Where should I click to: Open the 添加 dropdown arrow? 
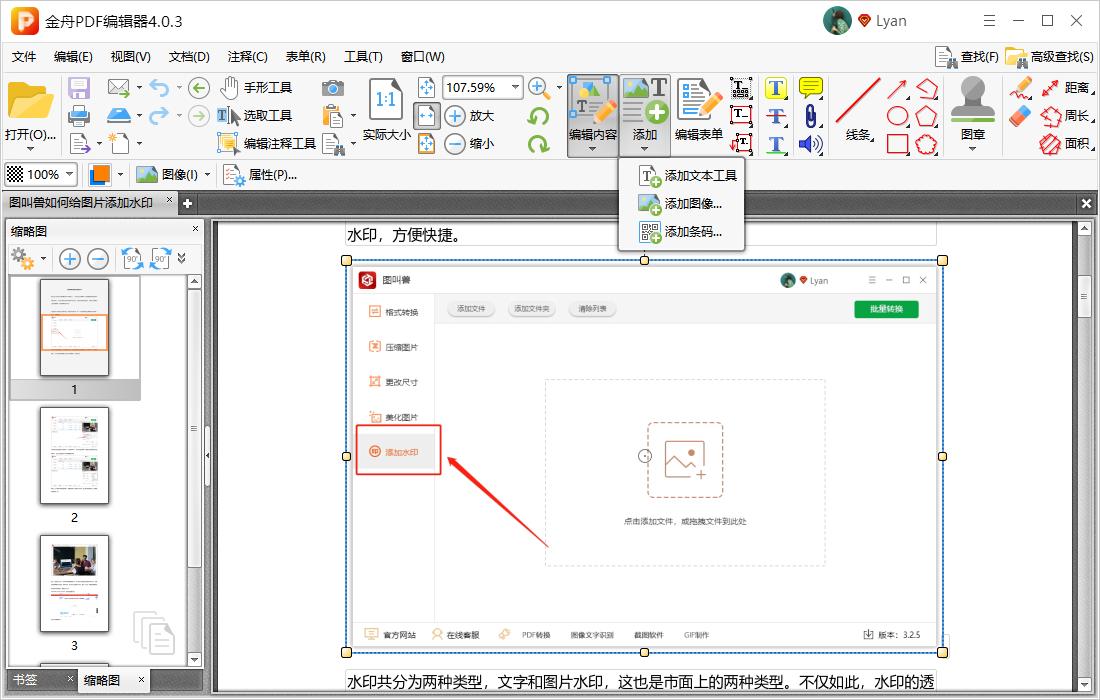click(x=645, y=148)
